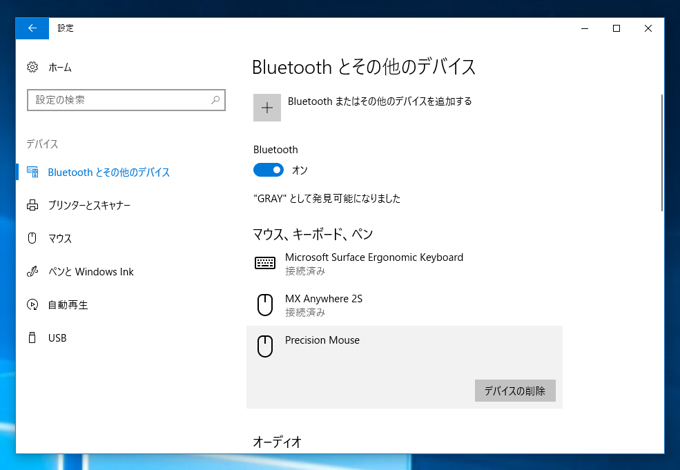Click the USB sidebar icon

tap(32, 338)
